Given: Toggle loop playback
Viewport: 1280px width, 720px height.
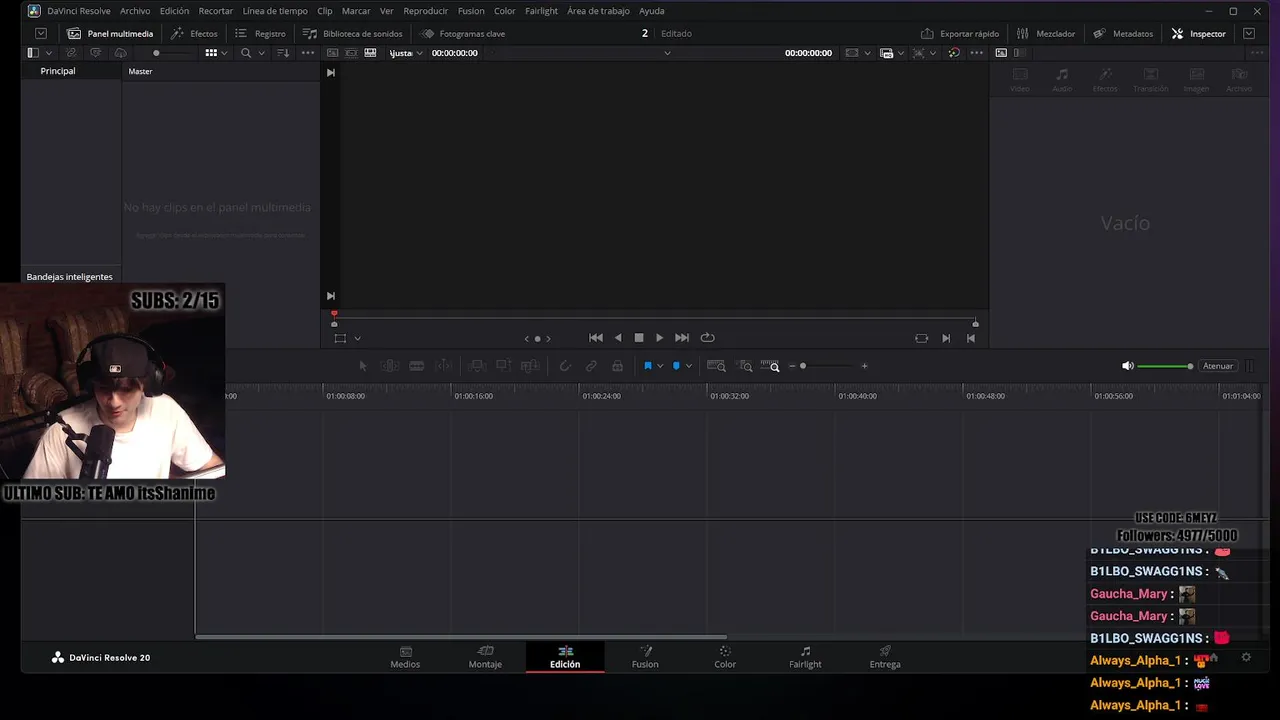Looking at the screenshot, I should pos(708,338).
